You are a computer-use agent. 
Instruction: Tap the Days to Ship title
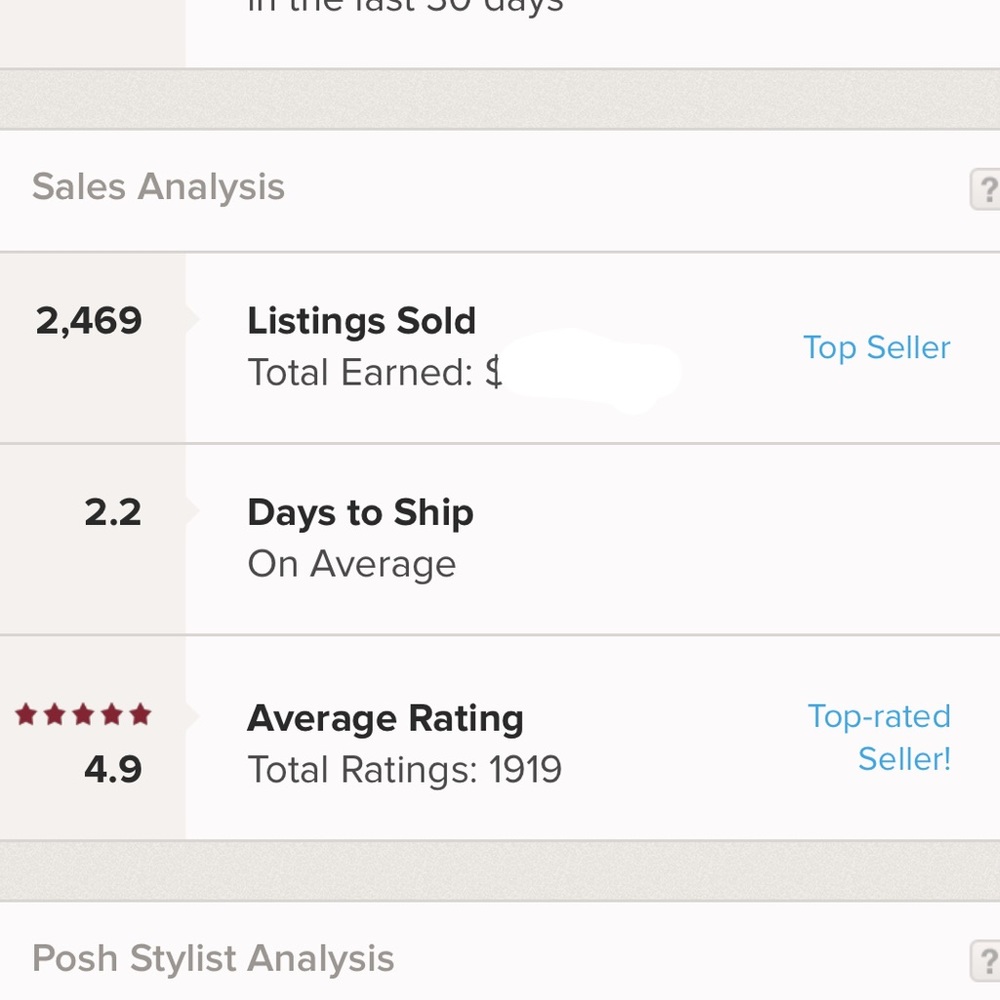click(x=360, y=513)
